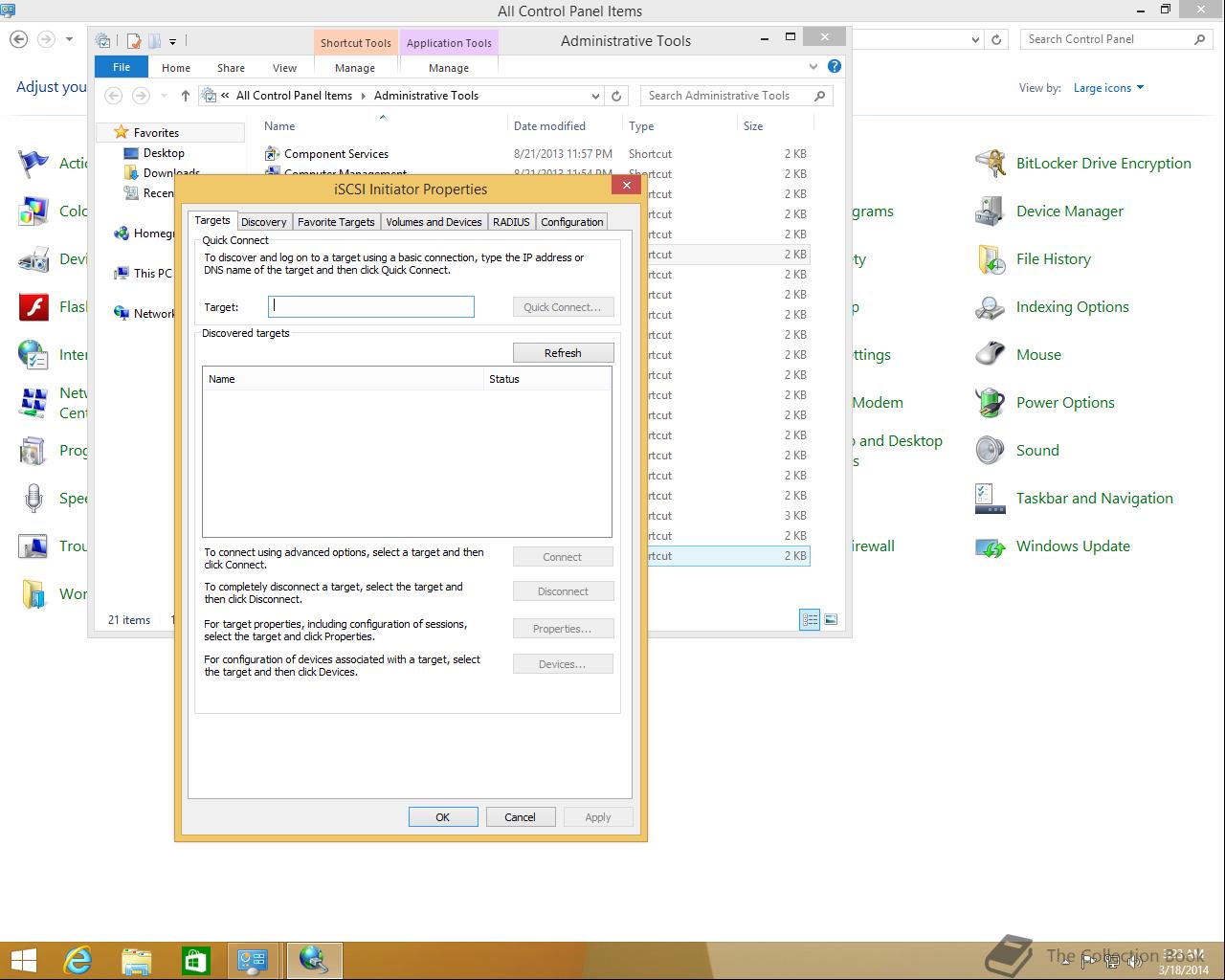This screenshot has width=1225, height=980.
Task: Click Administrative Tools breadcrumb segment
Action: point(426,96)
